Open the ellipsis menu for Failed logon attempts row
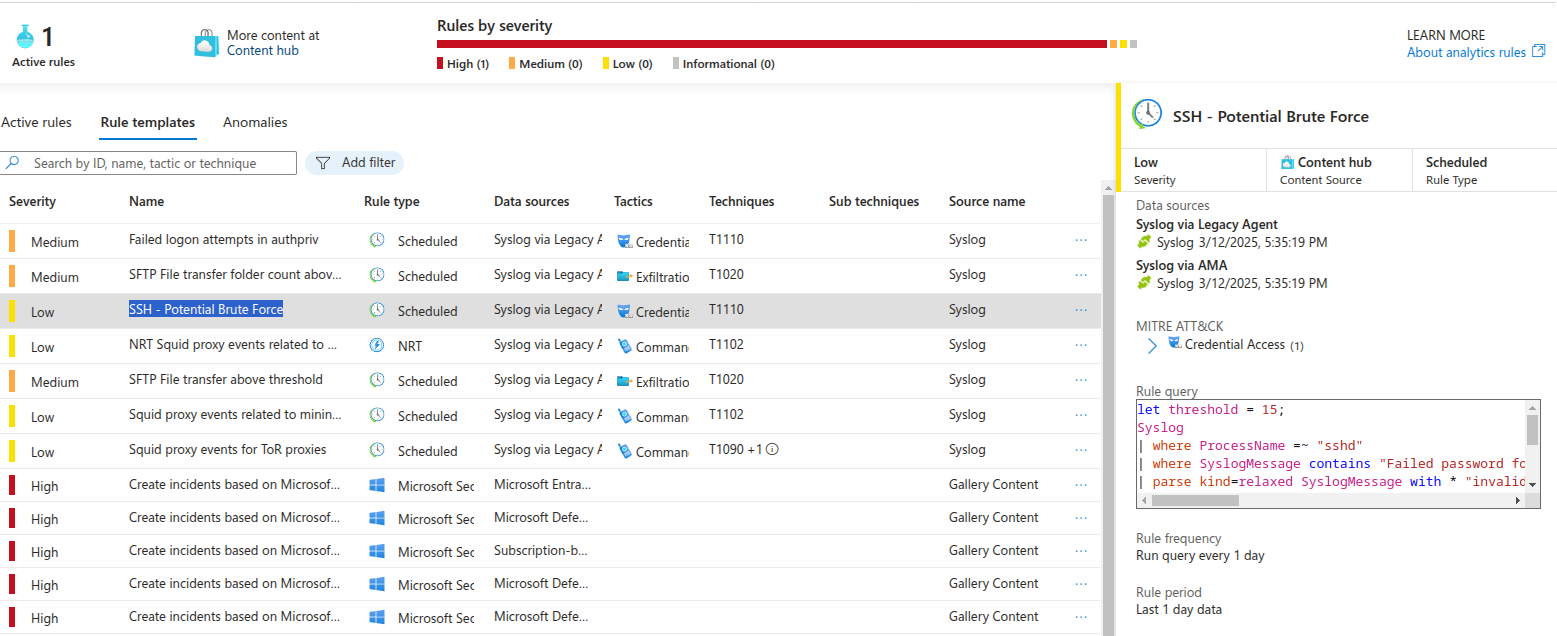 pos(1081,240)
